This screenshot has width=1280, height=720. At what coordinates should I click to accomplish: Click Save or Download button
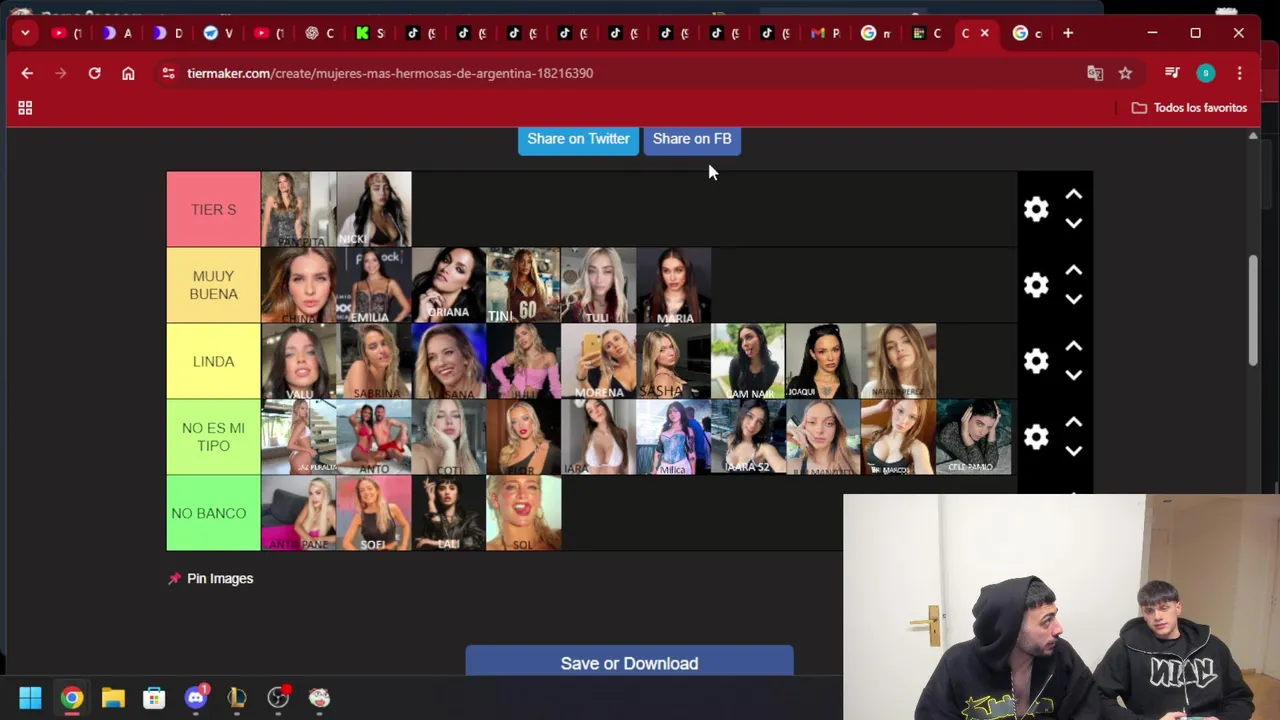pyautogui.click(x=629, y=662)
